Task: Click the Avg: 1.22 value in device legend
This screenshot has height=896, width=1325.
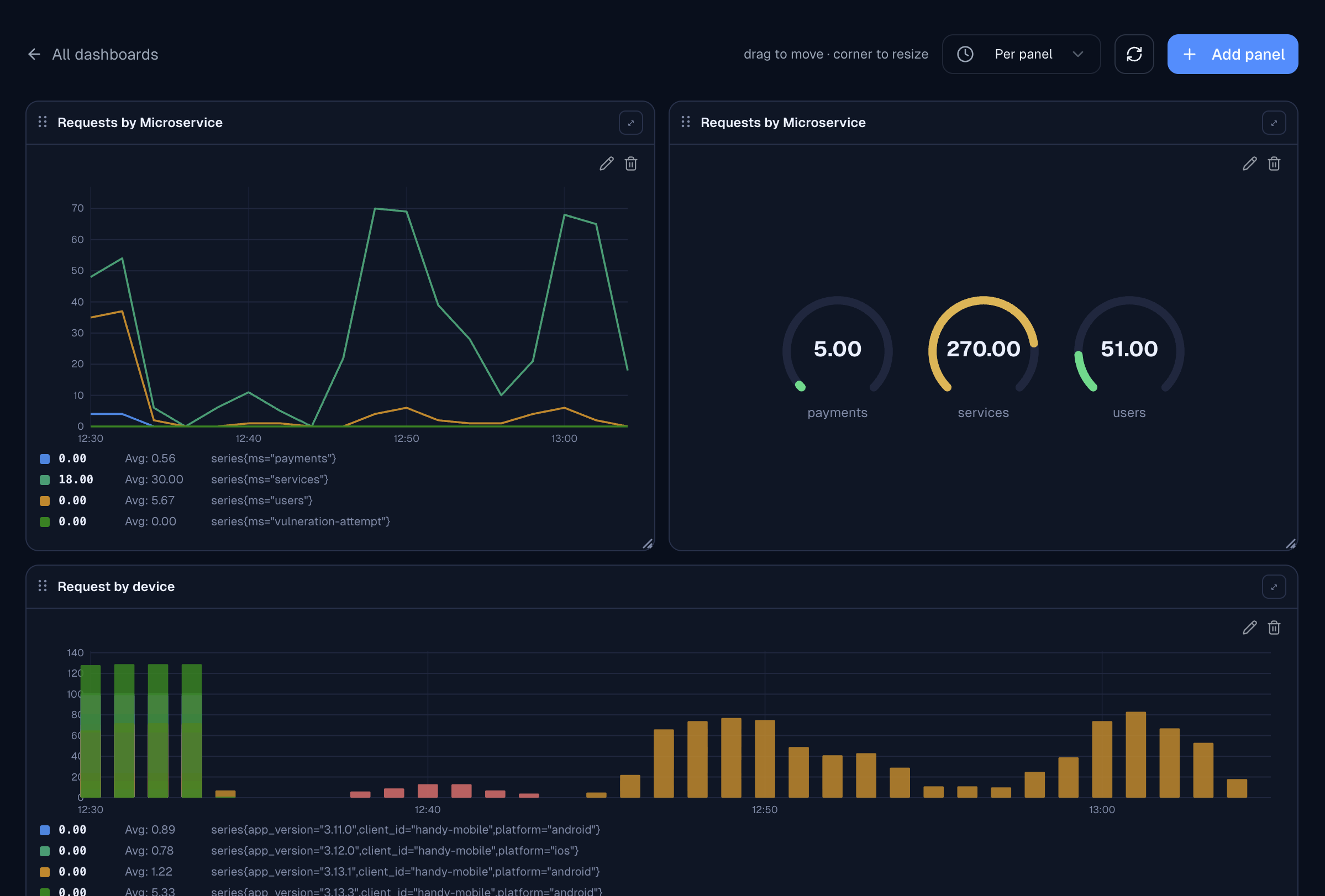Action: coord(148,872)
